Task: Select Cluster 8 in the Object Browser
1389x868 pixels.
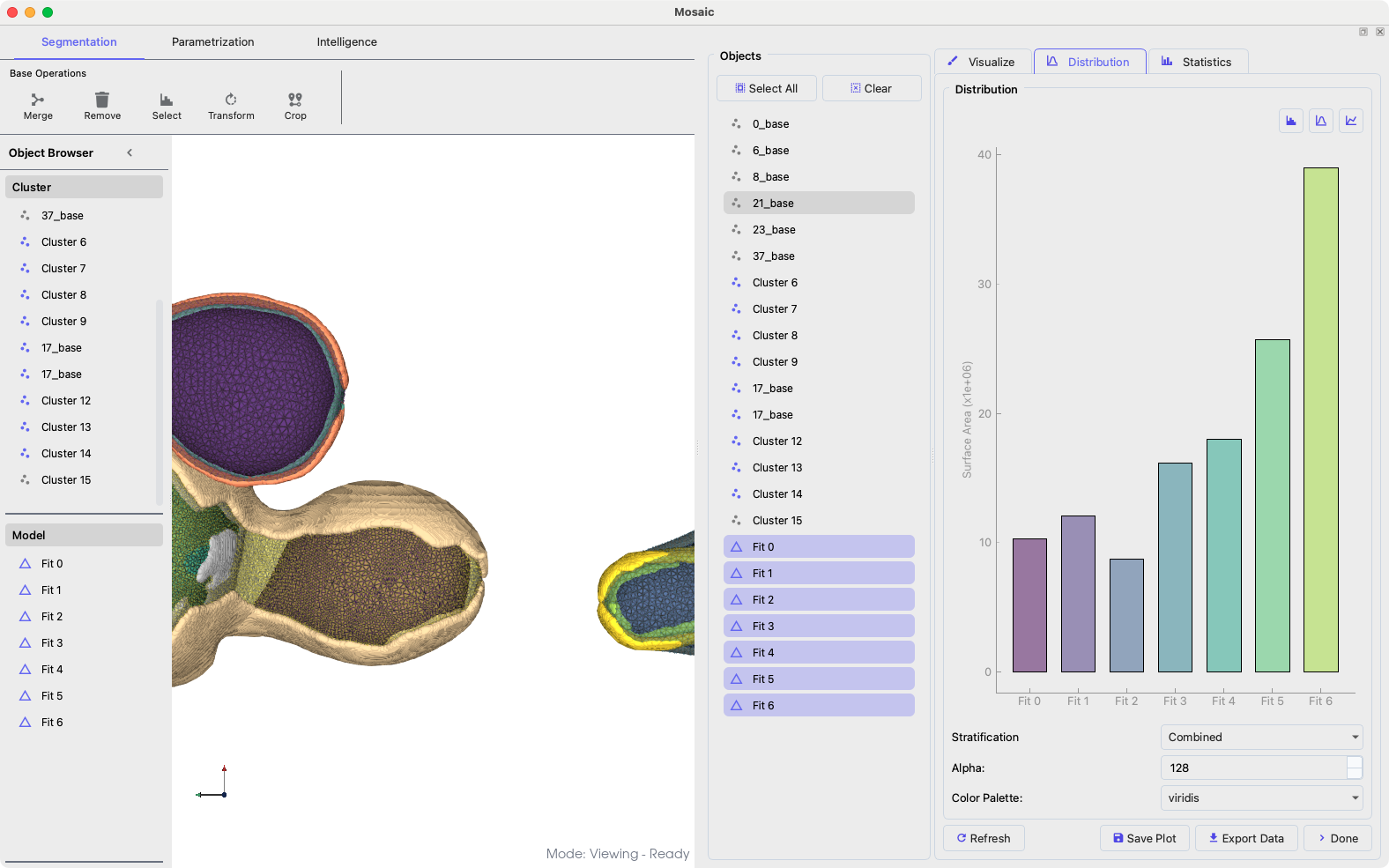Action: click(84, 295)
